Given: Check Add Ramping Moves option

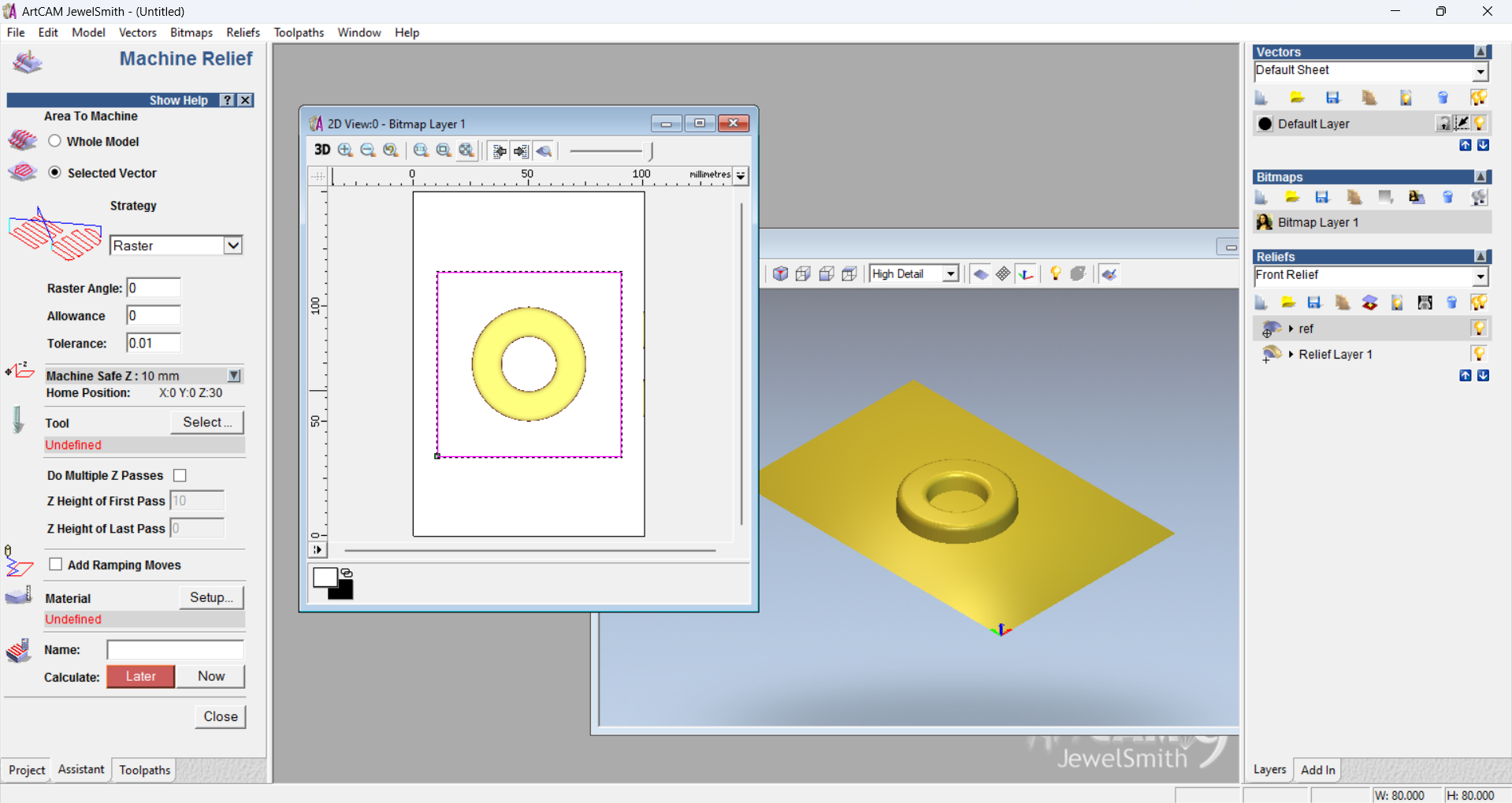Looking at the screenshot, I should 56,564.
